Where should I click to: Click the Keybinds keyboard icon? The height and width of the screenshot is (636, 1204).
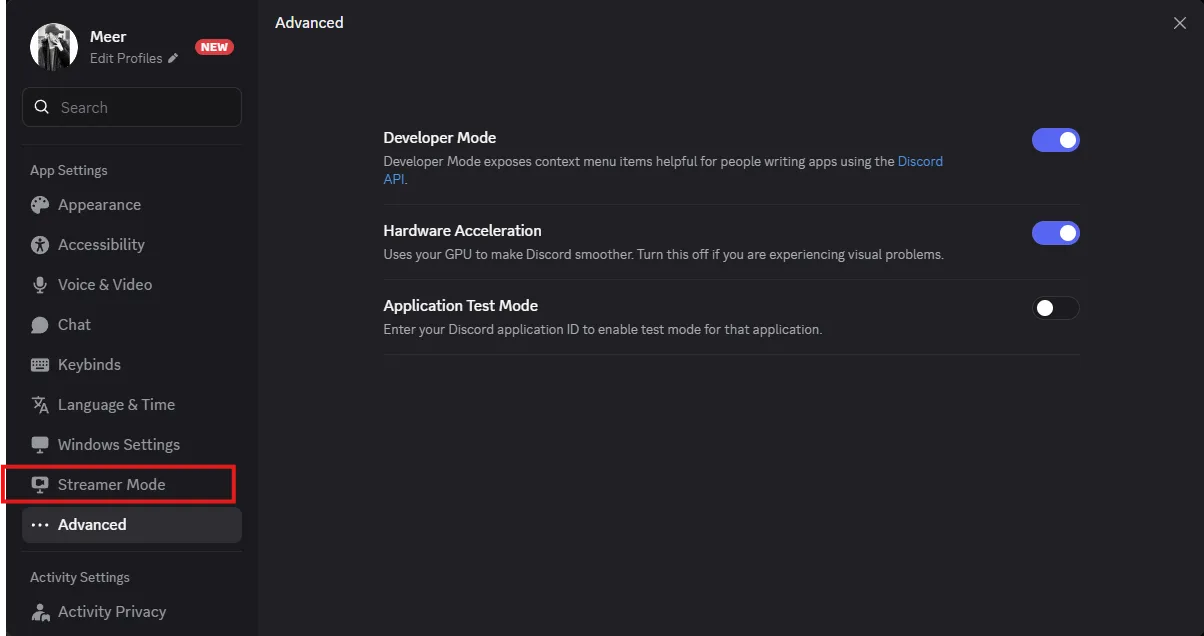(x=40, y=365)
